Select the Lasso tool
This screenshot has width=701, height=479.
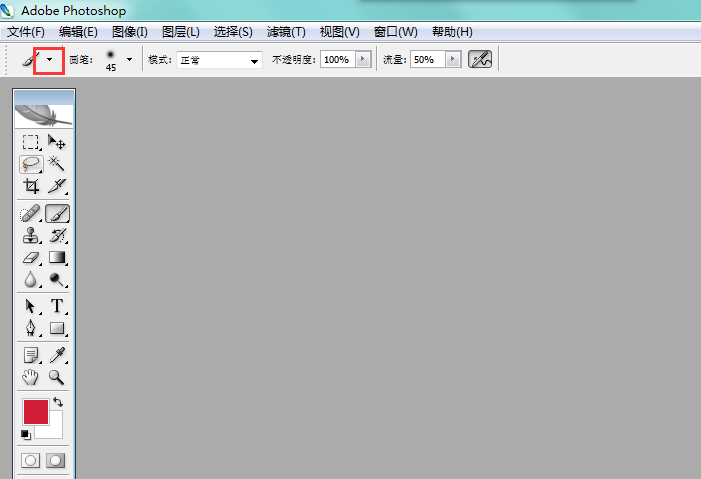tap(31, 164)
